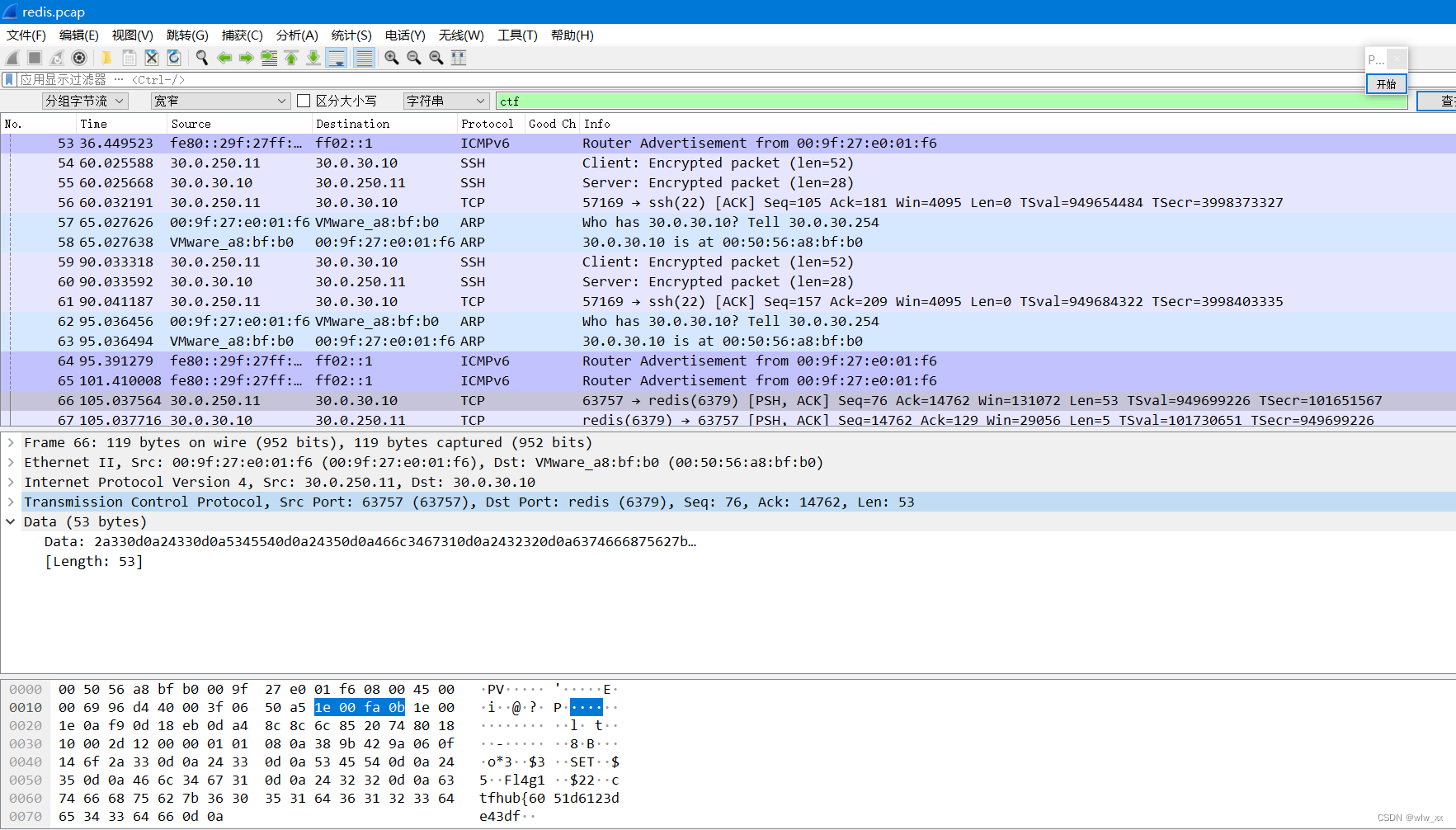Click the display filter bookmark icon
The image size is (1456, 830).
(9, 79)
